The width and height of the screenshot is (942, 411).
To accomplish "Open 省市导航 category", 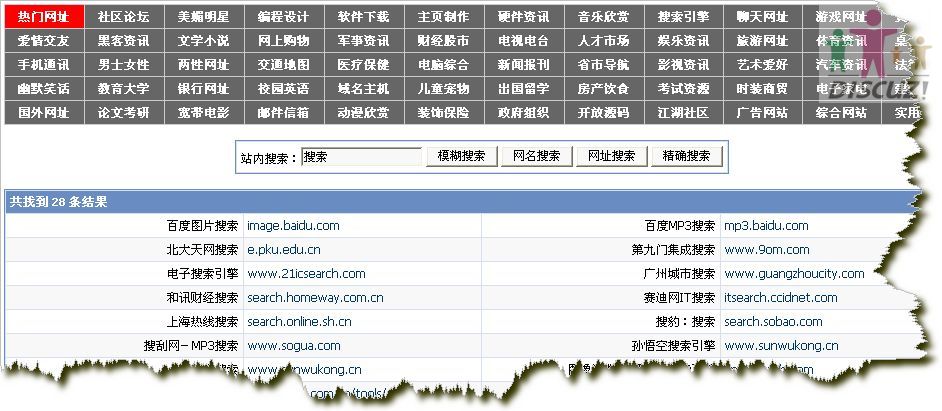I will [x=604, y=65].
